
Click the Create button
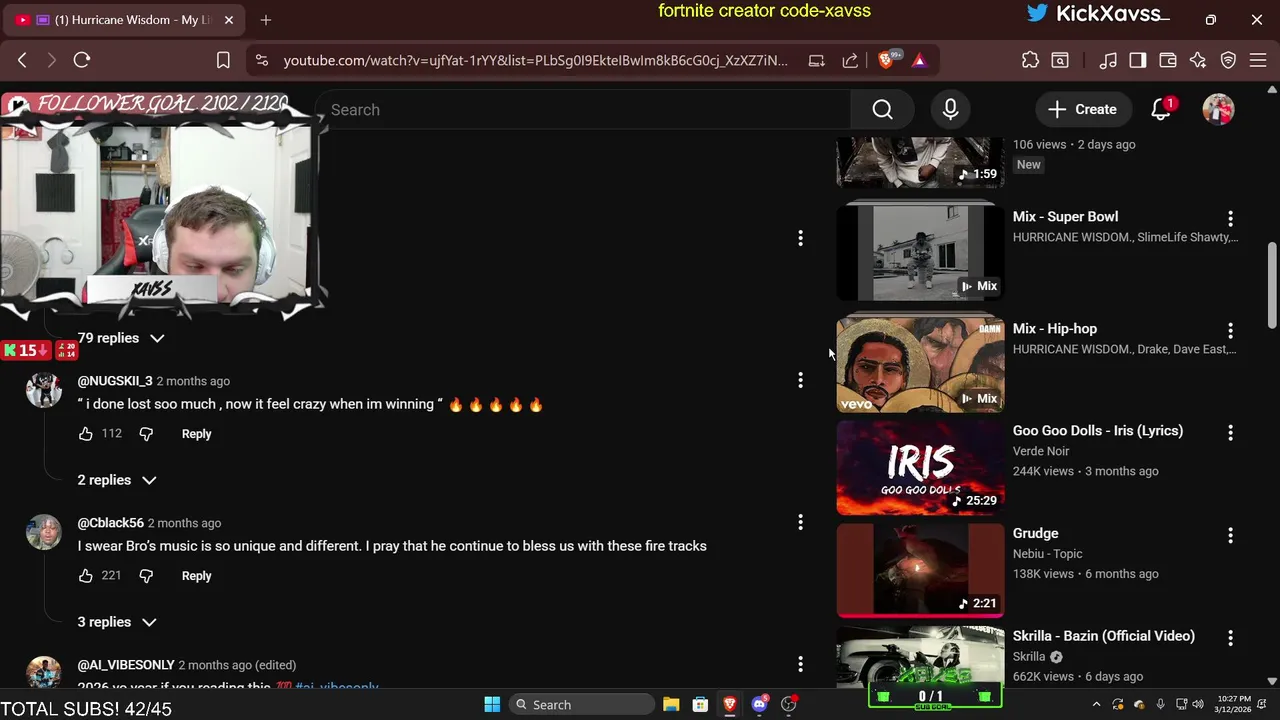(1082, 109)
